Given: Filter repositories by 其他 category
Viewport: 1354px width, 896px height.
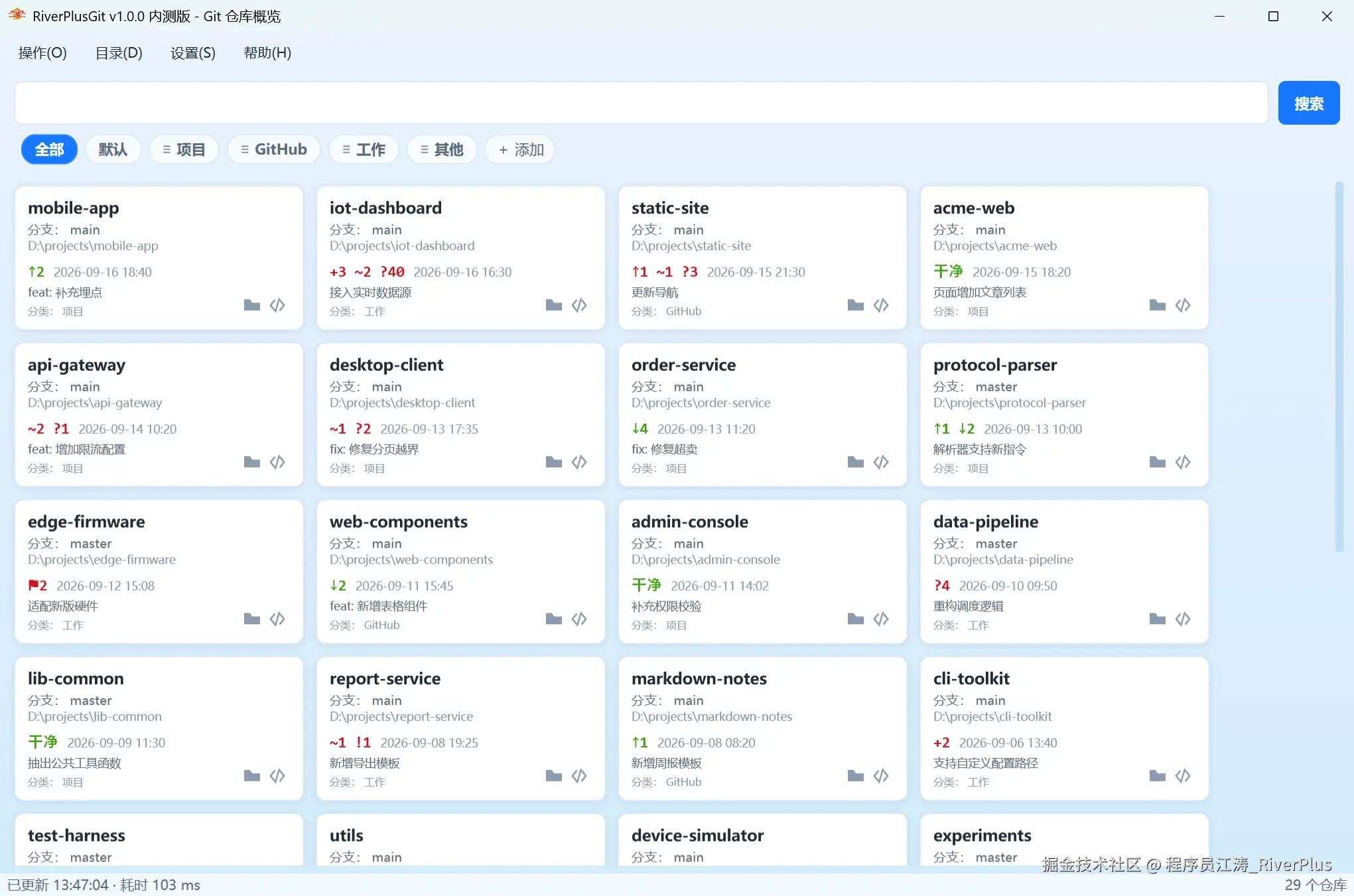Looking at the screenshot, I should pos(442,150).
